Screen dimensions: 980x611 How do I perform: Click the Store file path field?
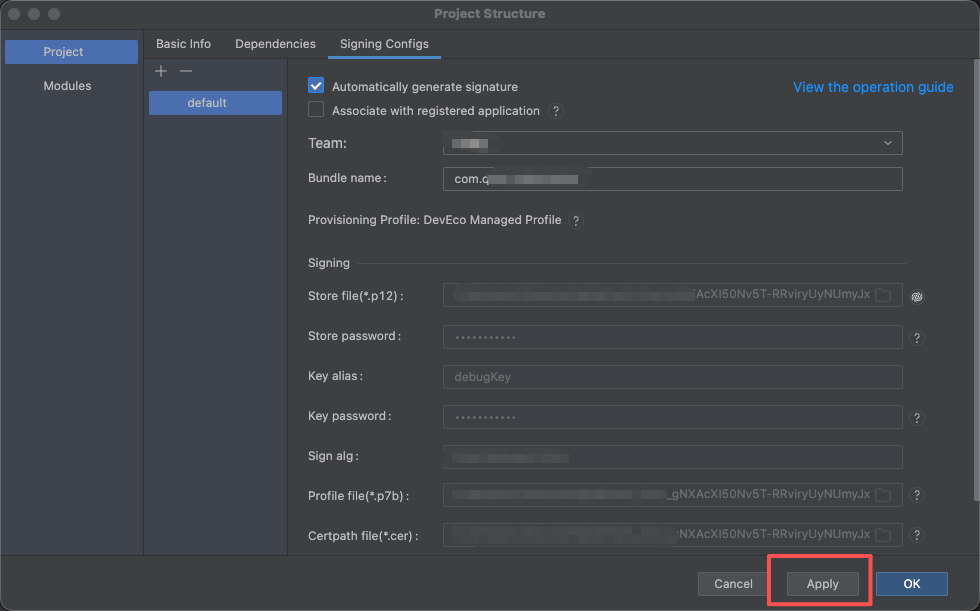(x=672, y=295)
